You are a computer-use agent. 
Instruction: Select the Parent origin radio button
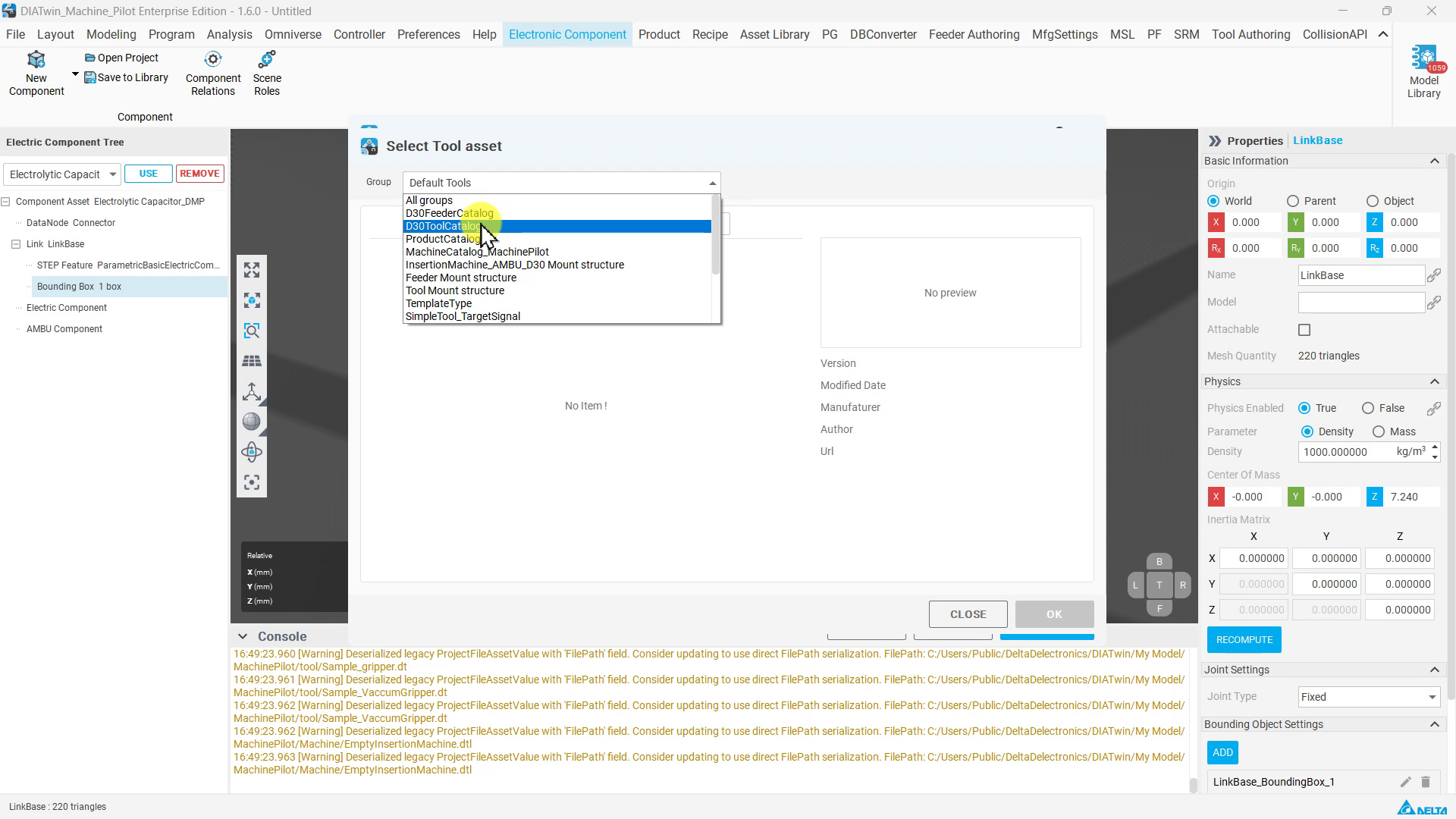pyautogui.click(x=1293, y=201)
